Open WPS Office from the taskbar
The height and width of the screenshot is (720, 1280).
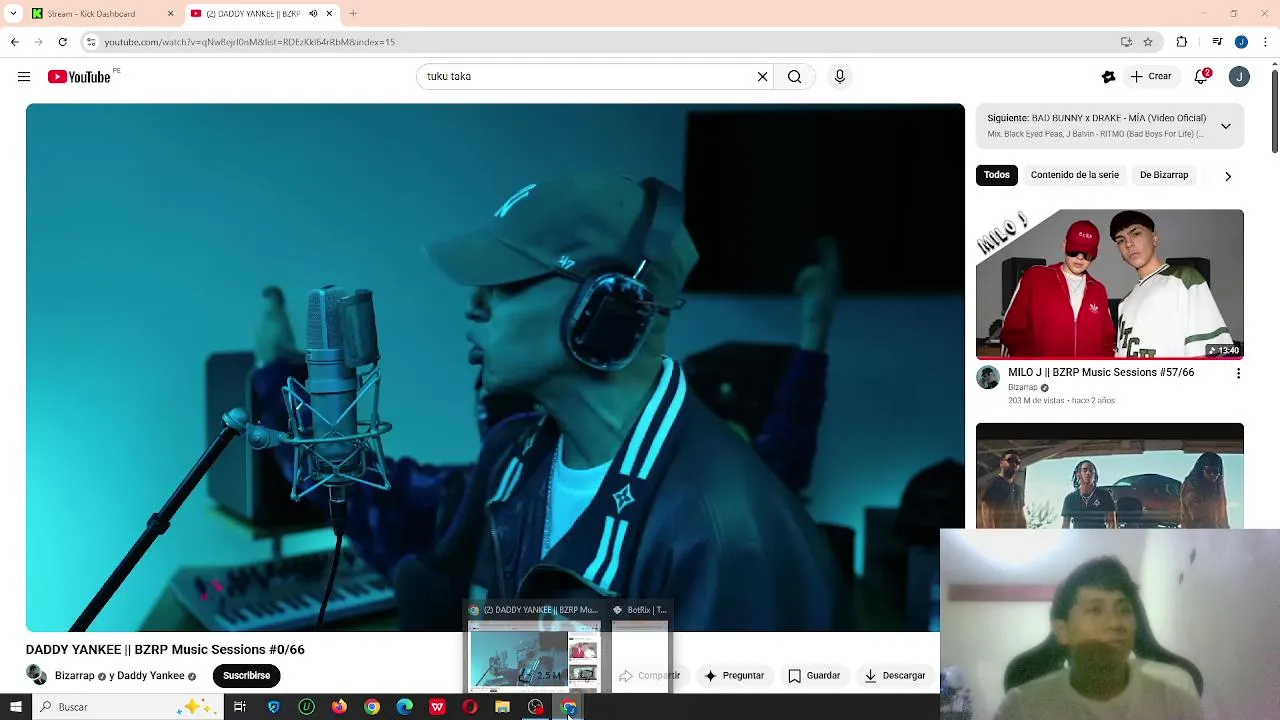(x=437, y=707)
